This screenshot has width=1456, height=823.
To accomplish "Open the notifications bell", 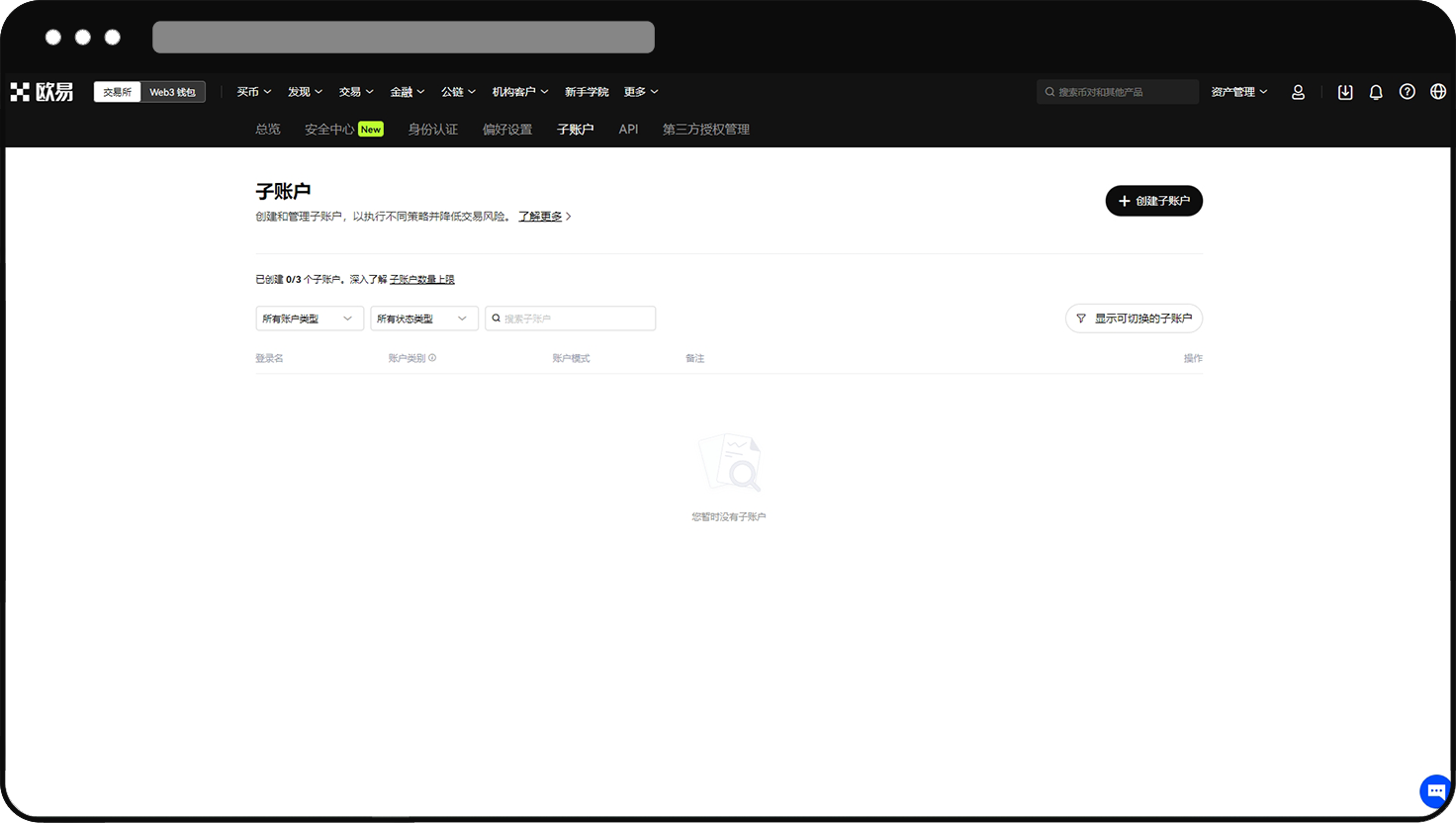I will (1376, 92).
